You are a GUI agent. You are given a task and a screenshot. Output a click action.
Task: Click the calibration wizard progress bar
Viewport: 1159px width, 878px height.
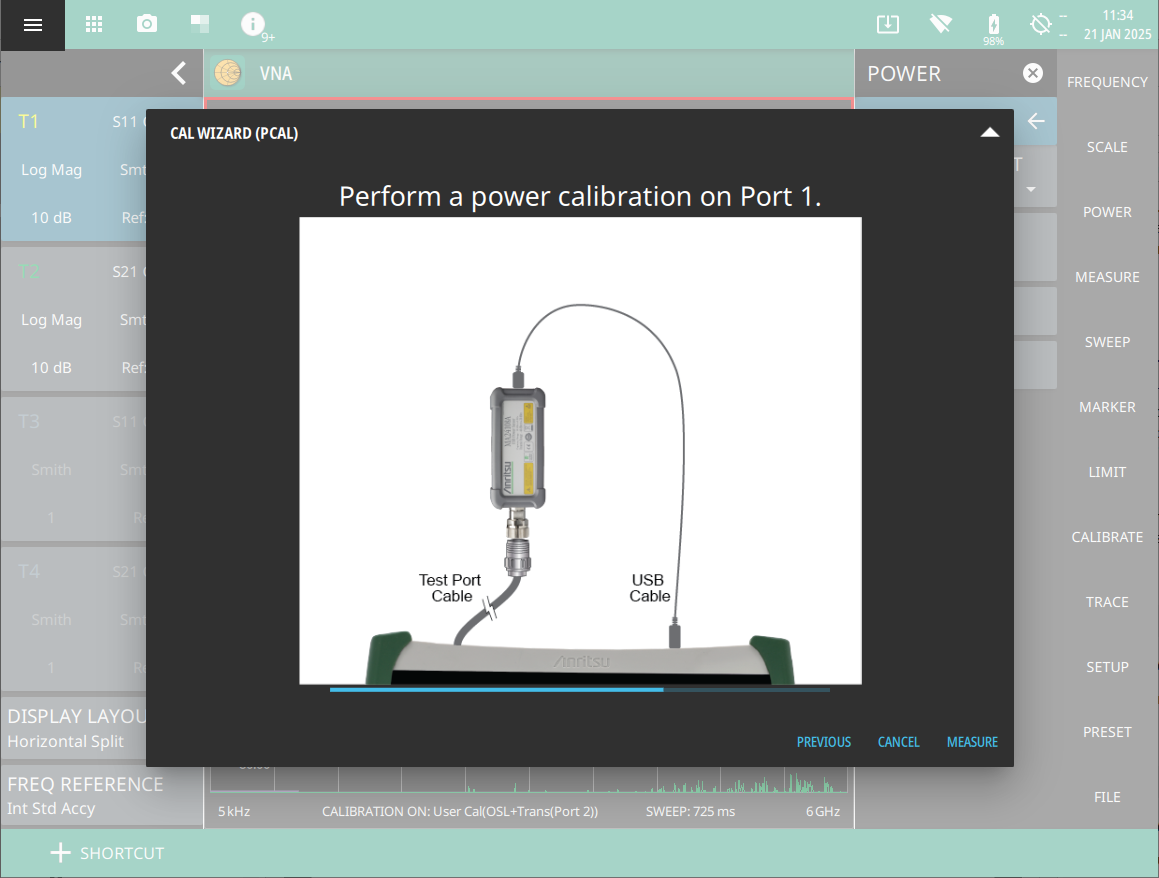point(579,689)
